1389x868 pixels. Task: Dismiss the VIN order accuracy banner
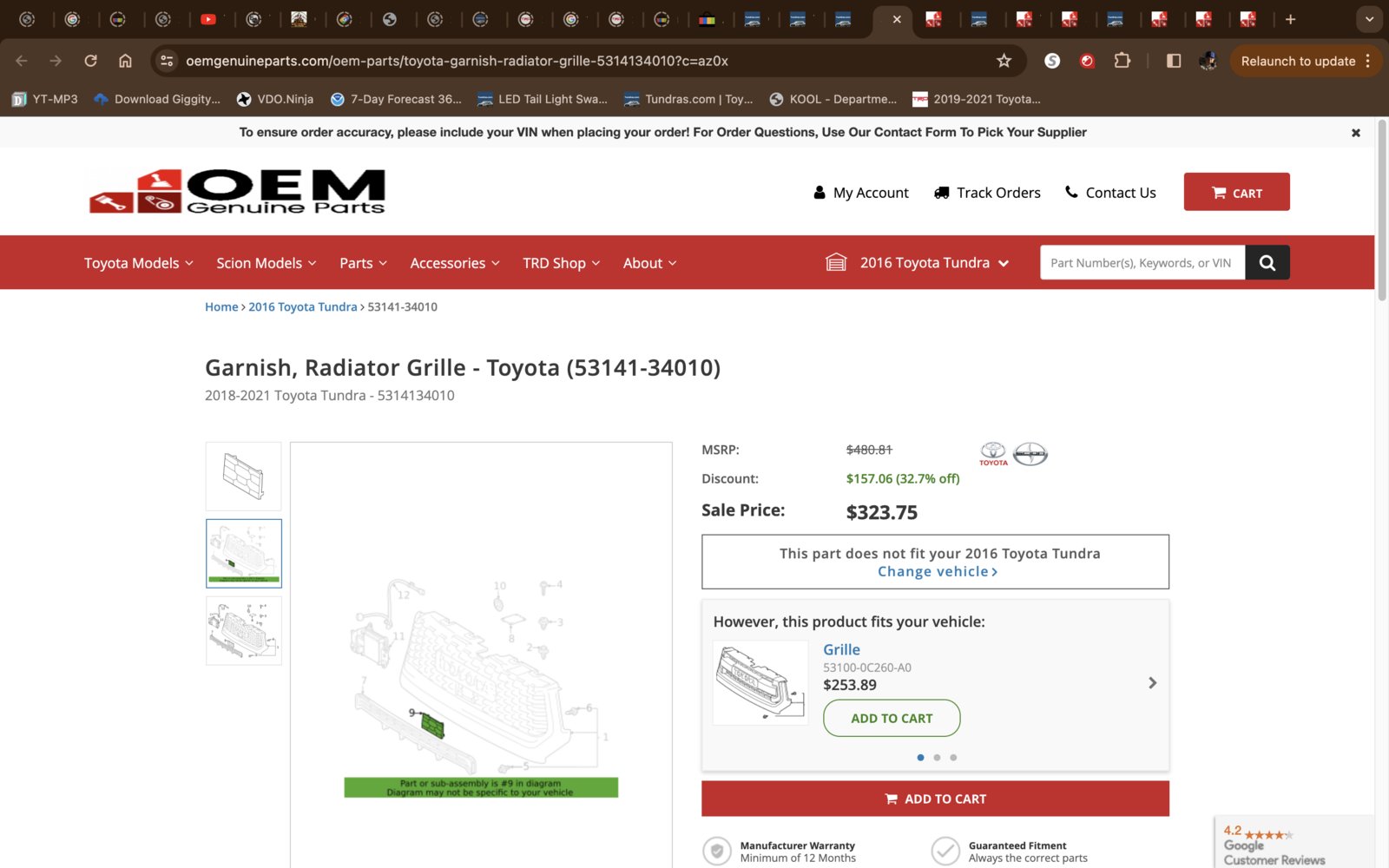click(x=1355, y=133)
